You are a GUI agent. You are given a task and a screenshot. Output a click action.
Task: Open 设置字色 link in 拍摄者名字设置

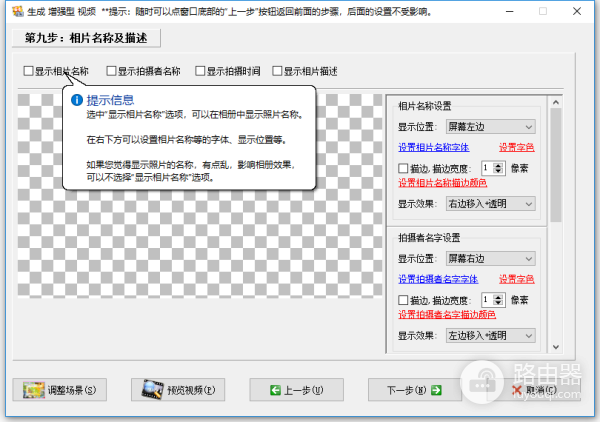click(x=517, y=279)
